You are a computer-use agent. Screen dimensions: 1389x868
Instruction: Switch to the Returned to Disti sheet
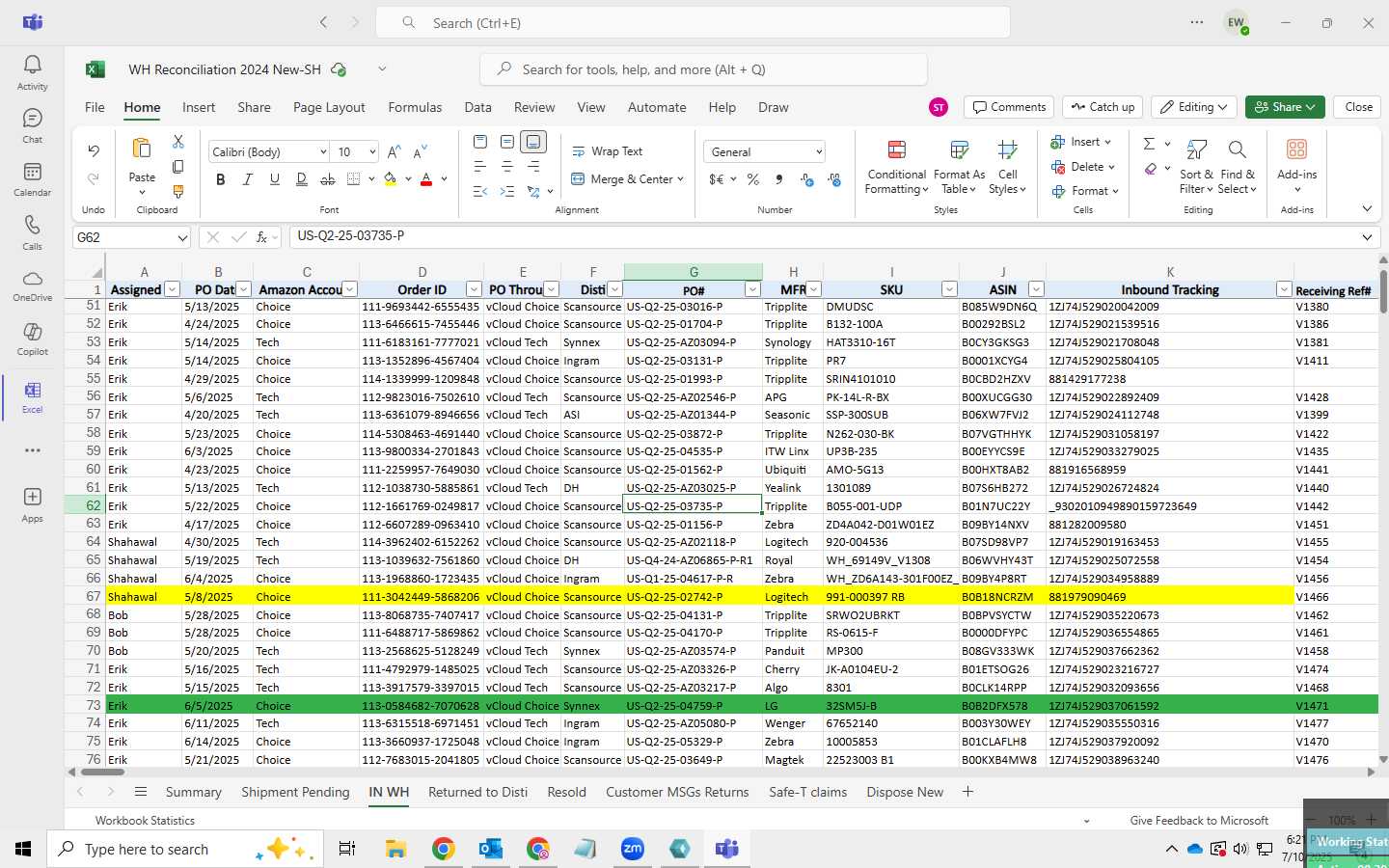[x=477, y=792]
